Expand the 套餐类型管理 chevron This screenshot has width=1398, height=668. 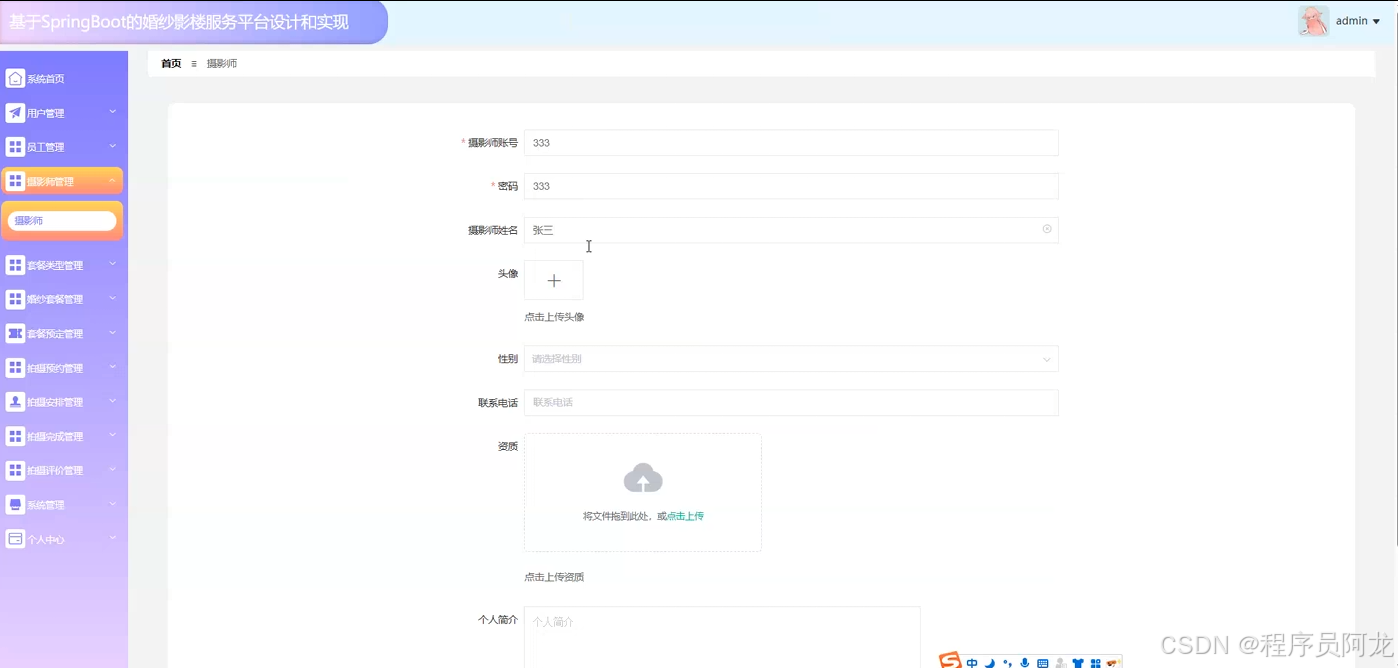coord(113,264)
